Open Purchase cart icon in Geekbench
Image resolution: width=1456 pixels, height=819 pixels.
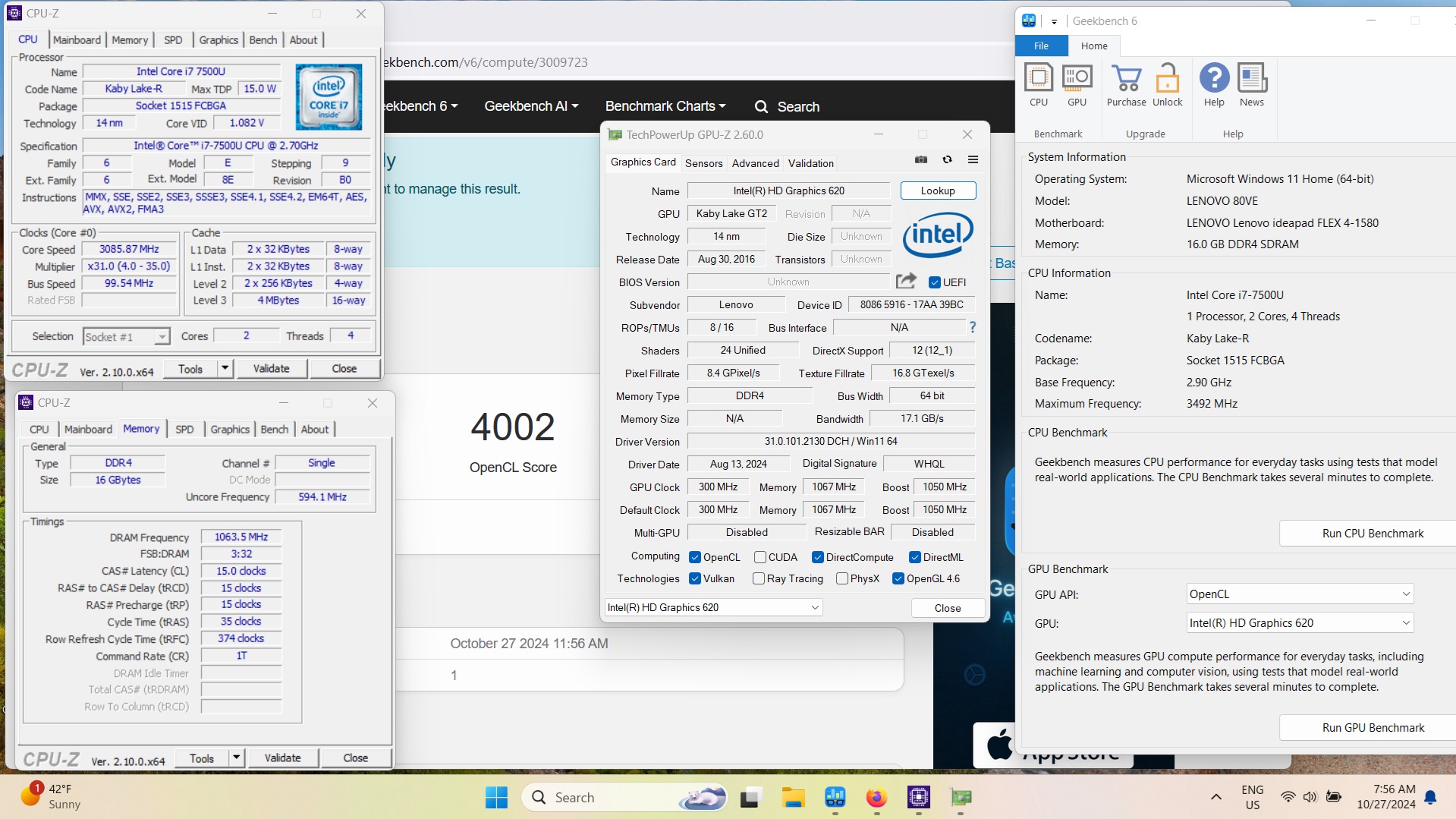pos(1126,85)
